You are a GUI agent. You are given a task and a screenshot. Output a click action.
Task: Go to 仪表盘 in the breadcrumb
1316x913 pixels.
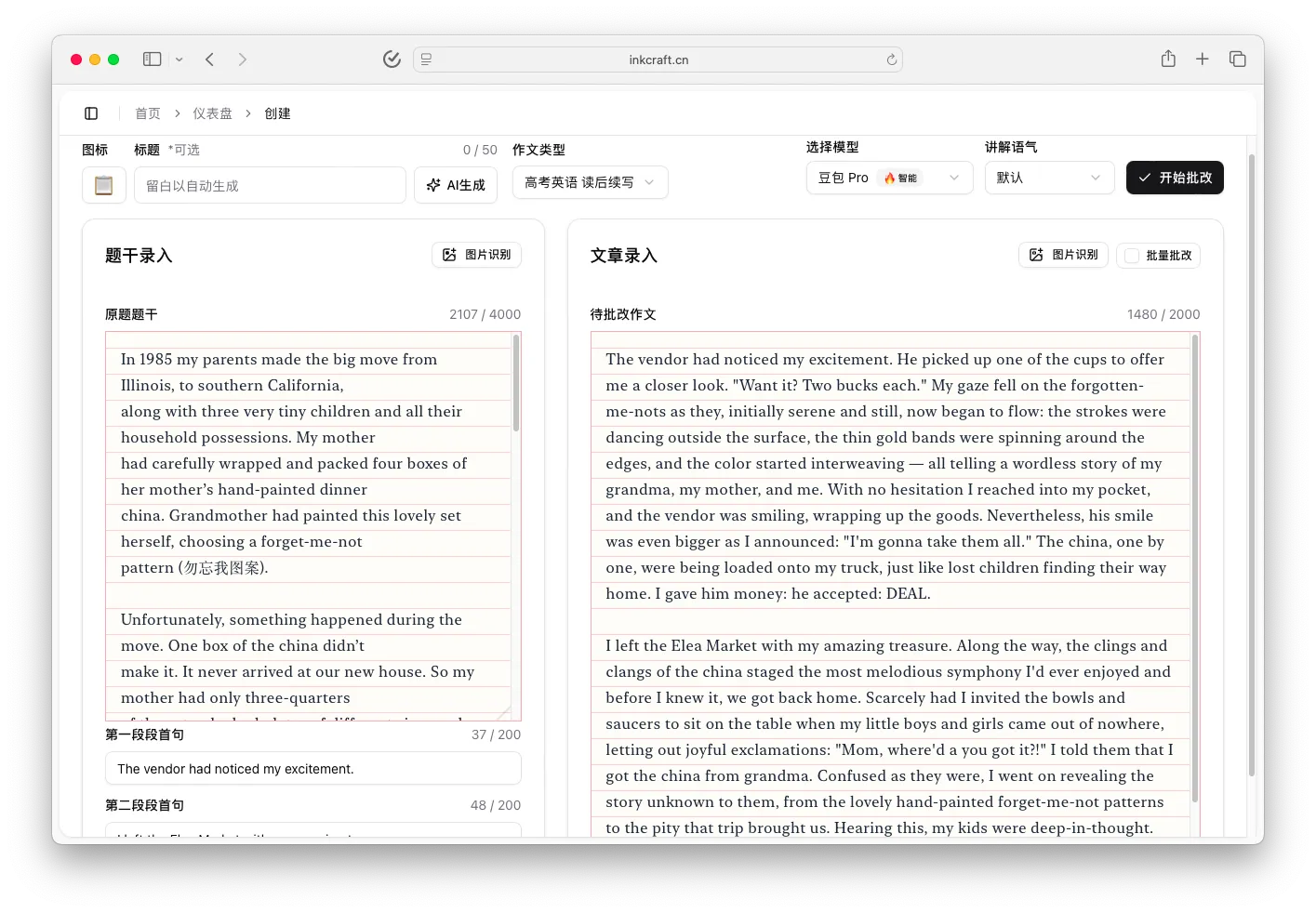pyautogui.click(x=212, y=113)
